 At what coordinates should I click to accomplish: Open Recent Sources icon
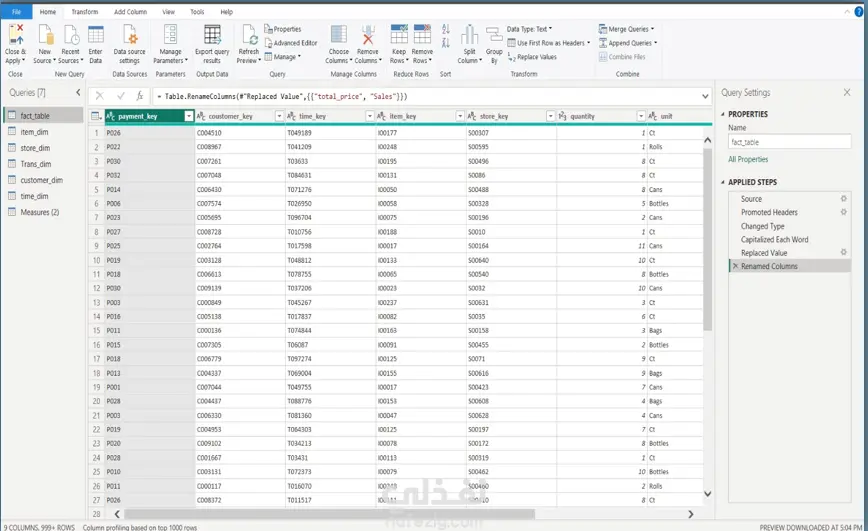coord(71,34)
